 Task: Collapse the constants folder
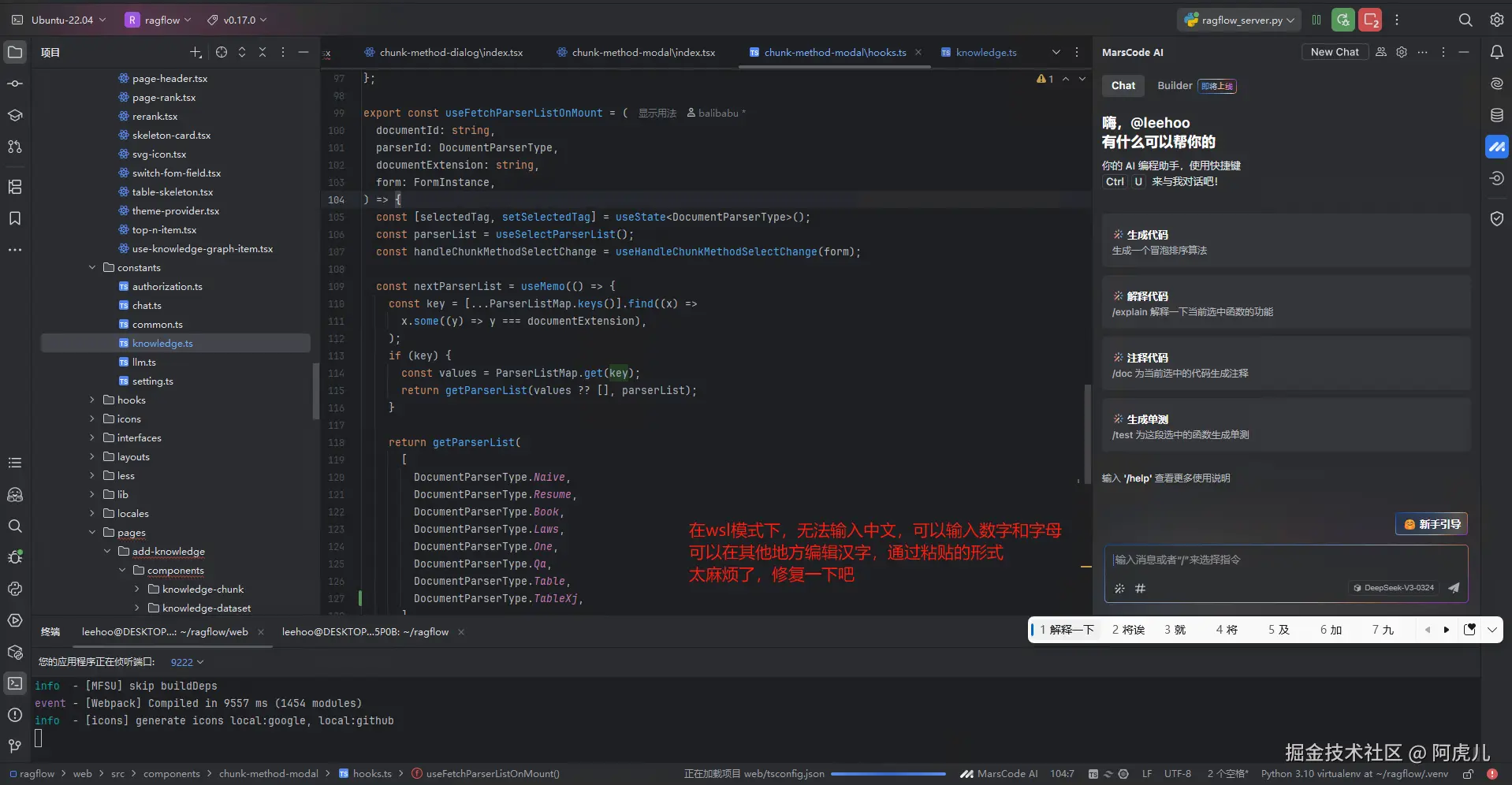92,268
